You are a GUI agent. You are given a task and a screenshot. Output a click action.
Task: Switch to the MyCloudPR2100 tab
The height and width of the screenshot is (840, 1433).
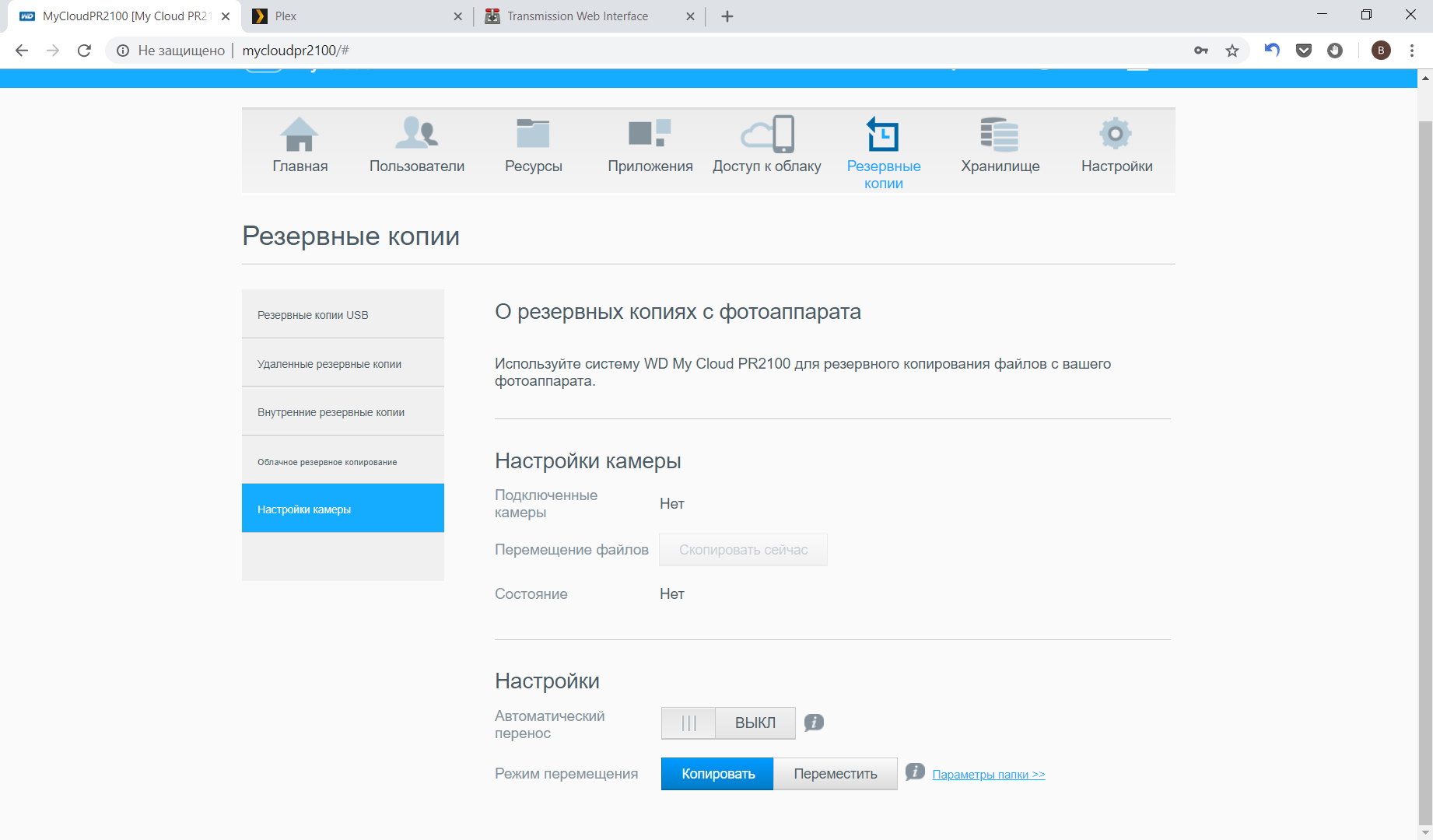(124, 16)
